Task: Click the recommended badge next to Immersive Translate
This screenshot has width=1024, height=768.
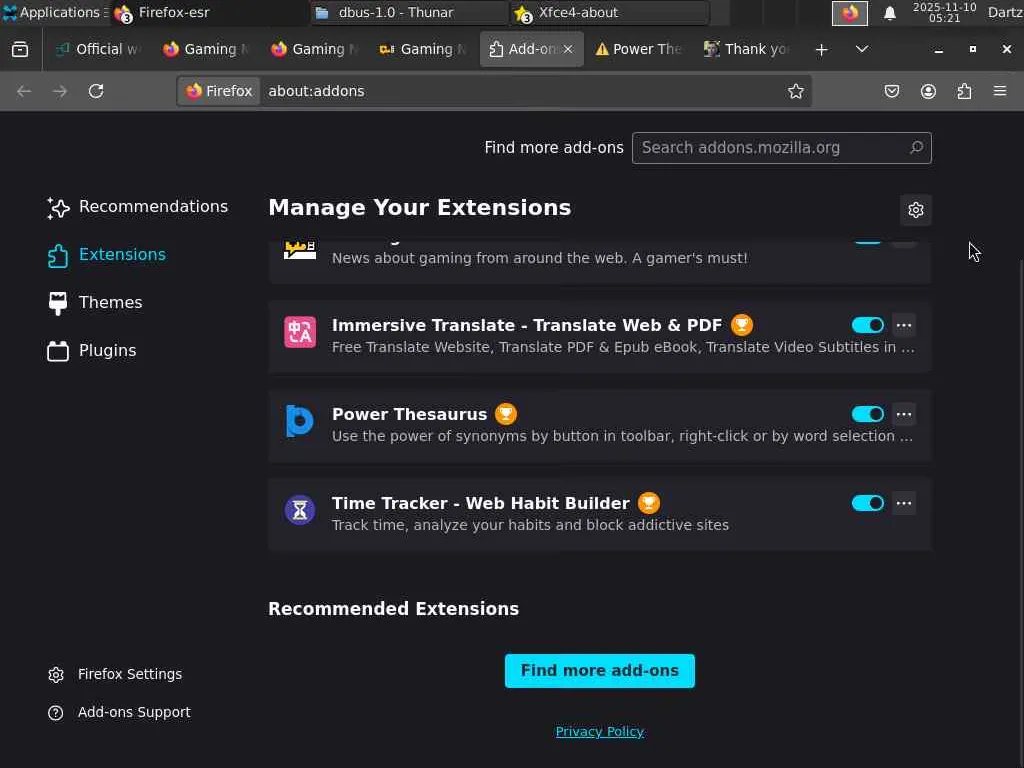Action: (741, 325)
